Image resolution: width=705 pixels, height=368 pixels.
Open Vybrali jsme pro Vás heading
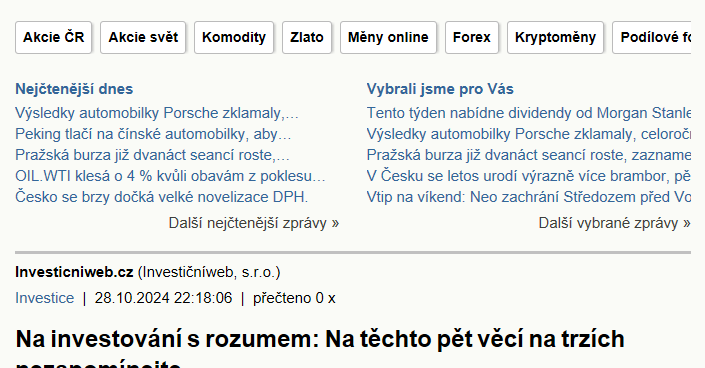click(x=440, y=89)
